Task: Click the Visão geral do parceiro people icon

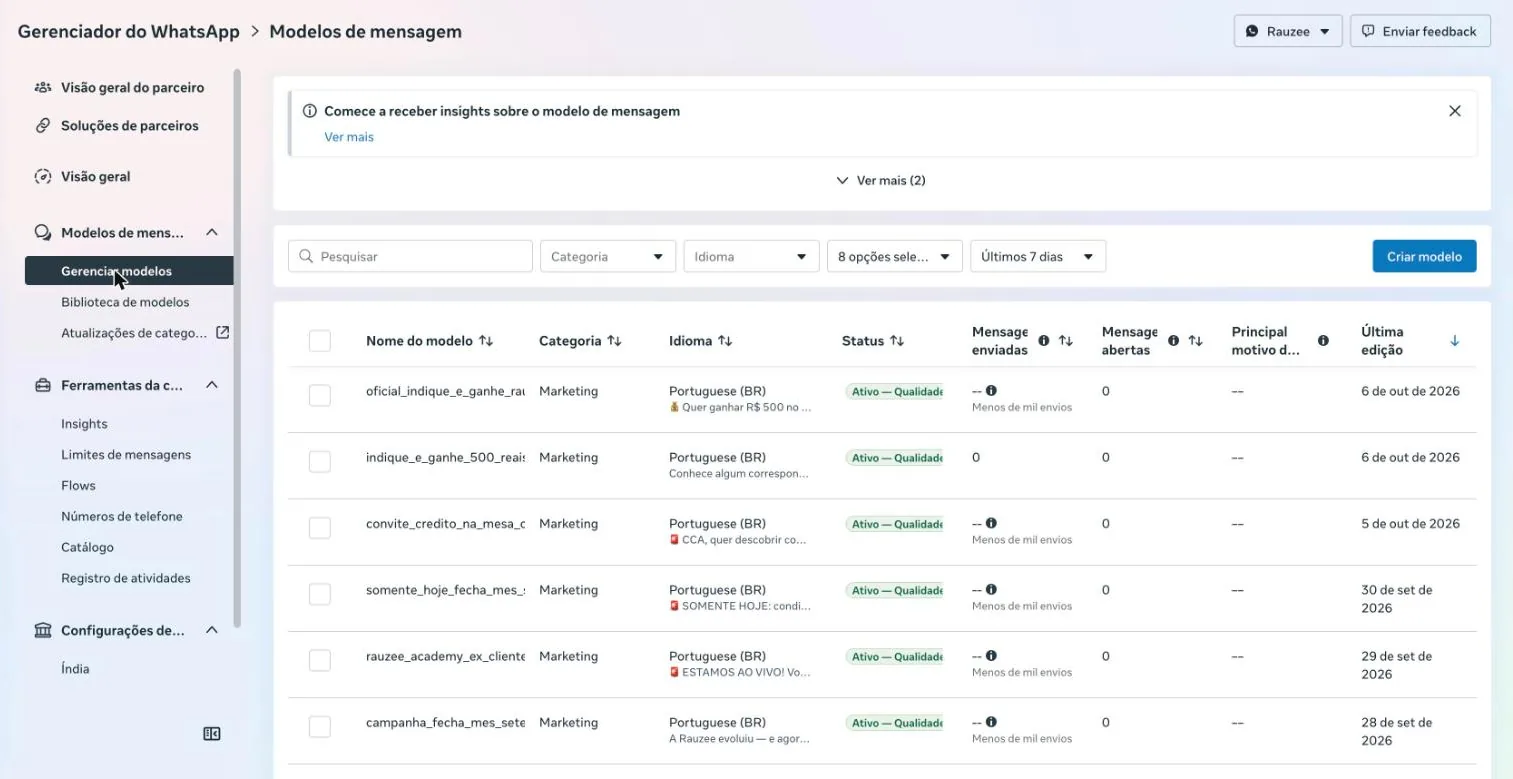Action: tap(43, 87)
